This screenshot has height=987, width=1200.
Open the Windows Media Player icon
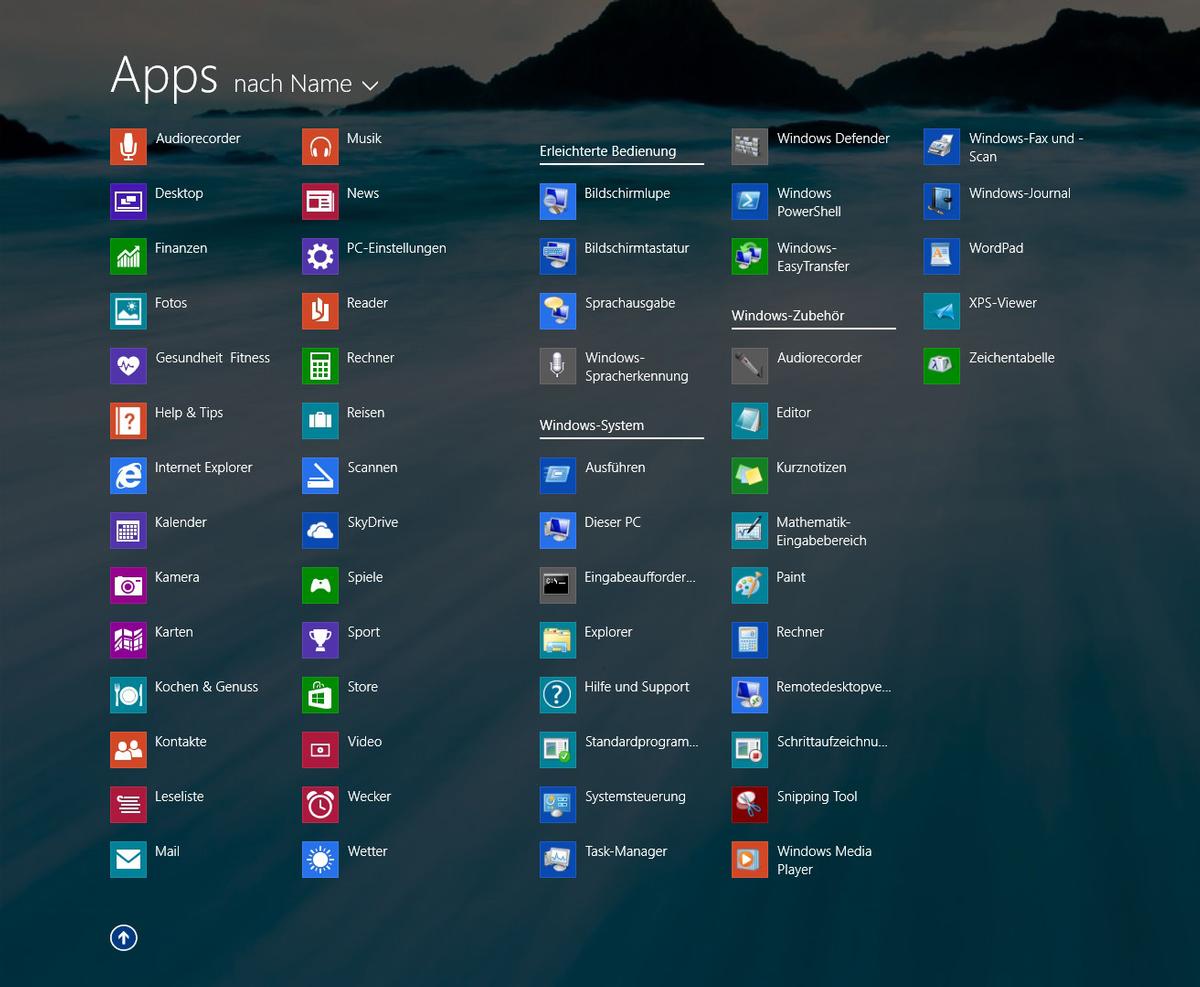(x=750, y=862)
